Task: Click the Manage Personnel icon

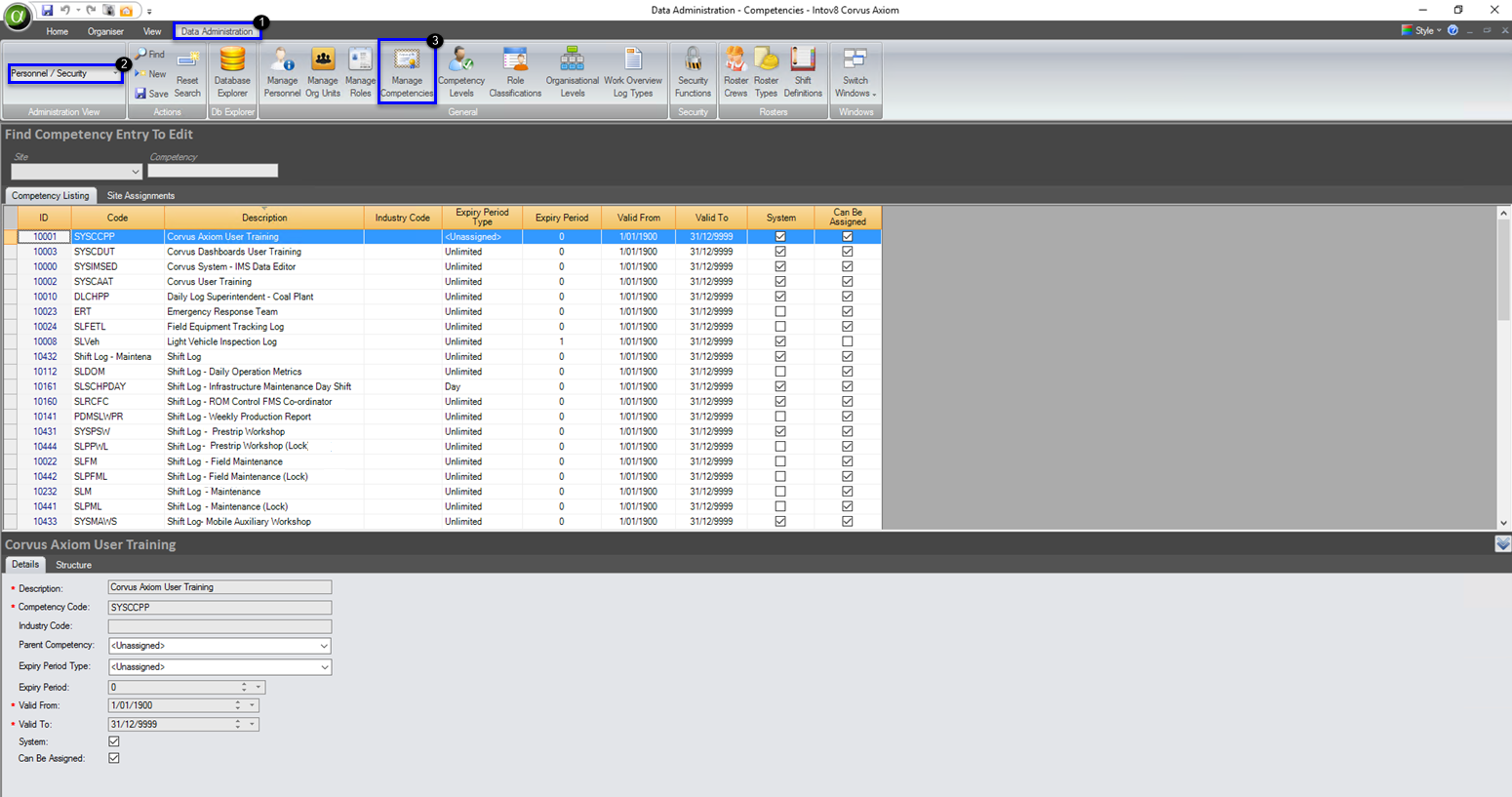Action: coord(282,73)
